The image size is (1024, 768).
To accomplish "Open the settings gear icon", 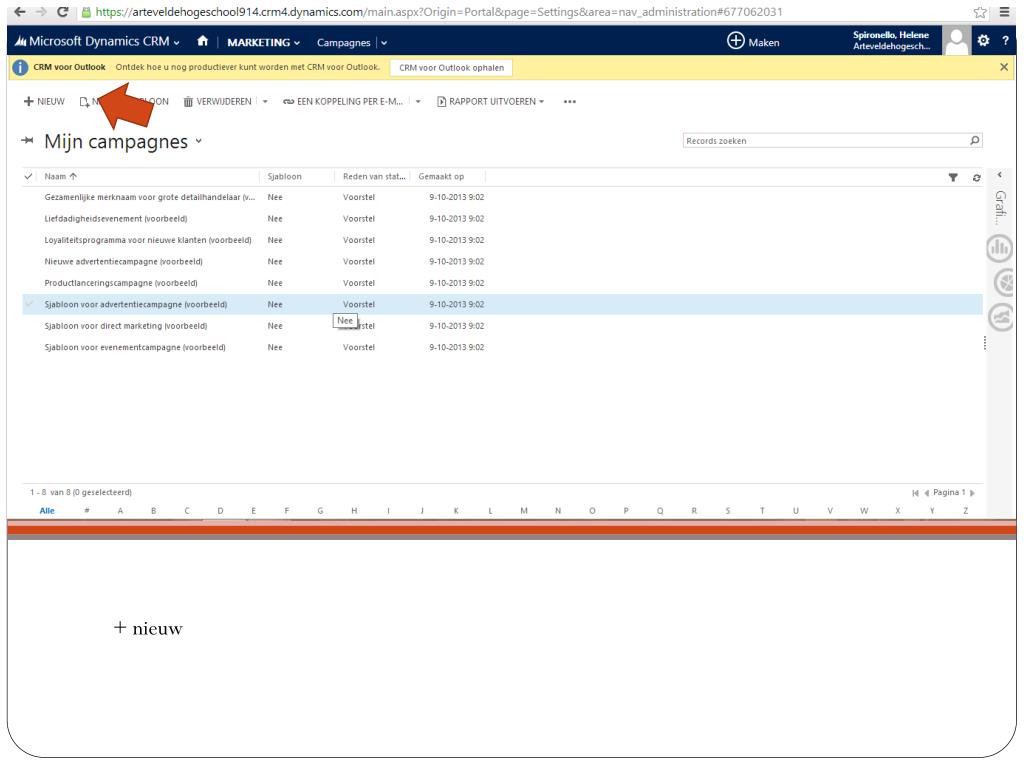I will 983,41.
